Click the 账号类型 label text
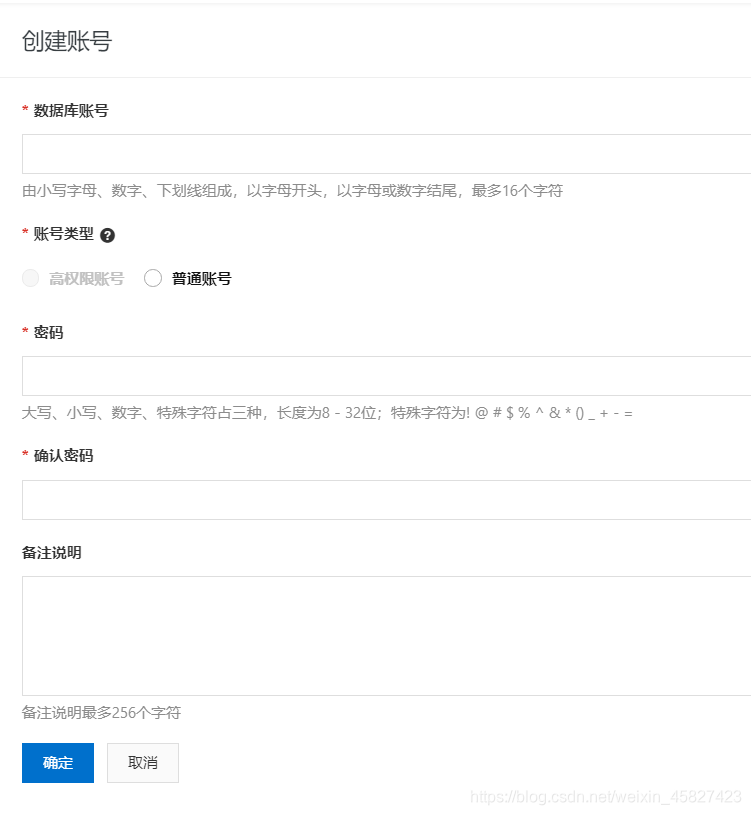Viewport: 751px width, 815px height. (x=63, y=234)
